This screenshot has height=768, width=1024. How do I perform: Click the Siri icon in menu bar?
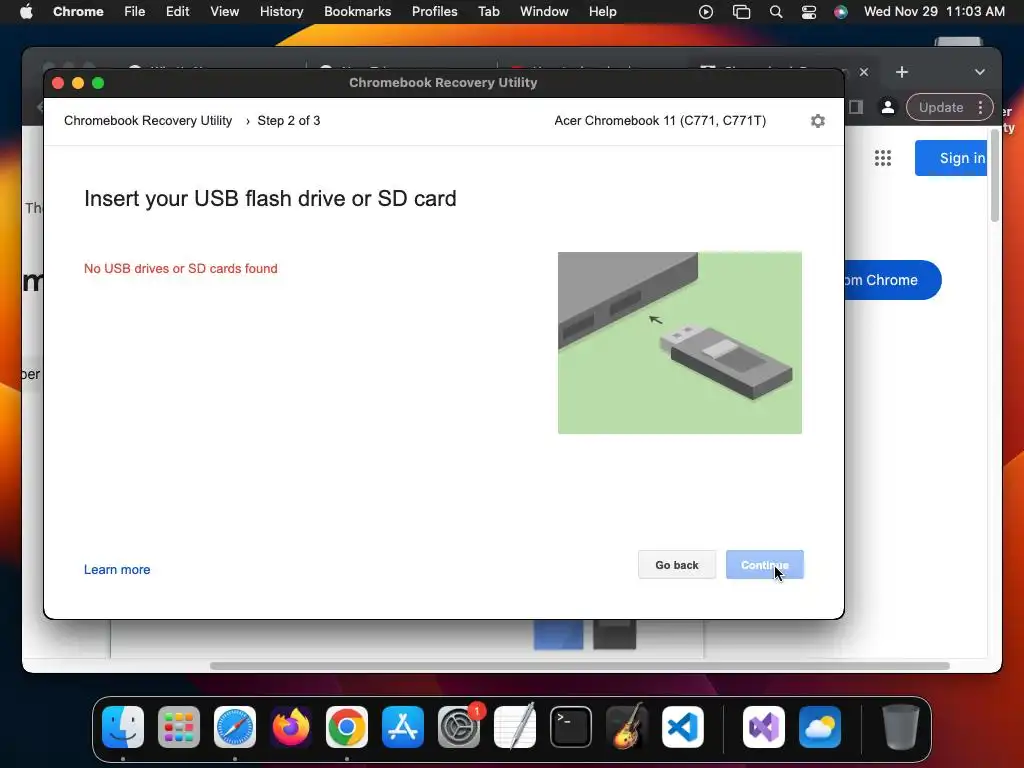pyautogui.click(x=841, y=12)
